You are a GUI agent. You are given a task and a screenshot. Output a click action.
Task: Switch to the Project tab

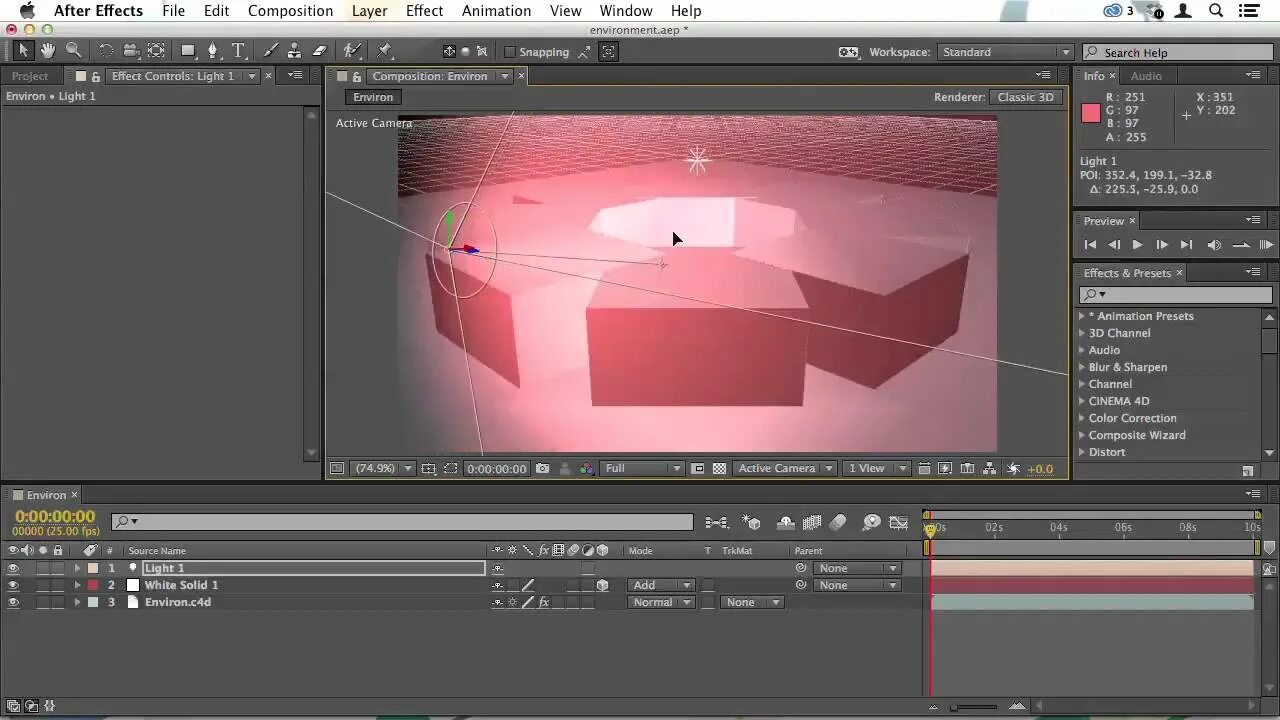[30, 76]
